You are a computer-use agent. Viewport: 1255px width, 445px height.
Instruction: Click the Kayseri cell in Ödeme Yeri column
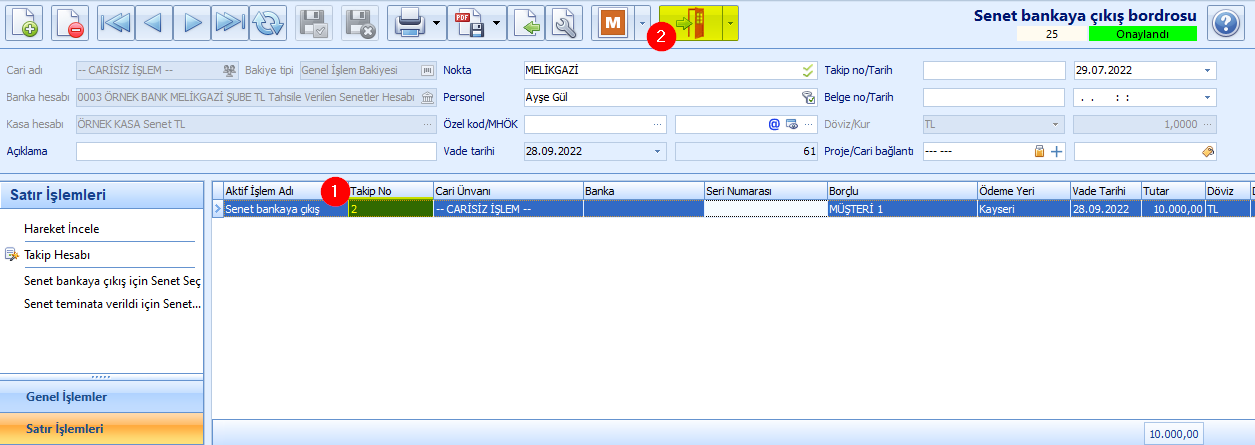pyautogui.click(x=1022, y=209)
